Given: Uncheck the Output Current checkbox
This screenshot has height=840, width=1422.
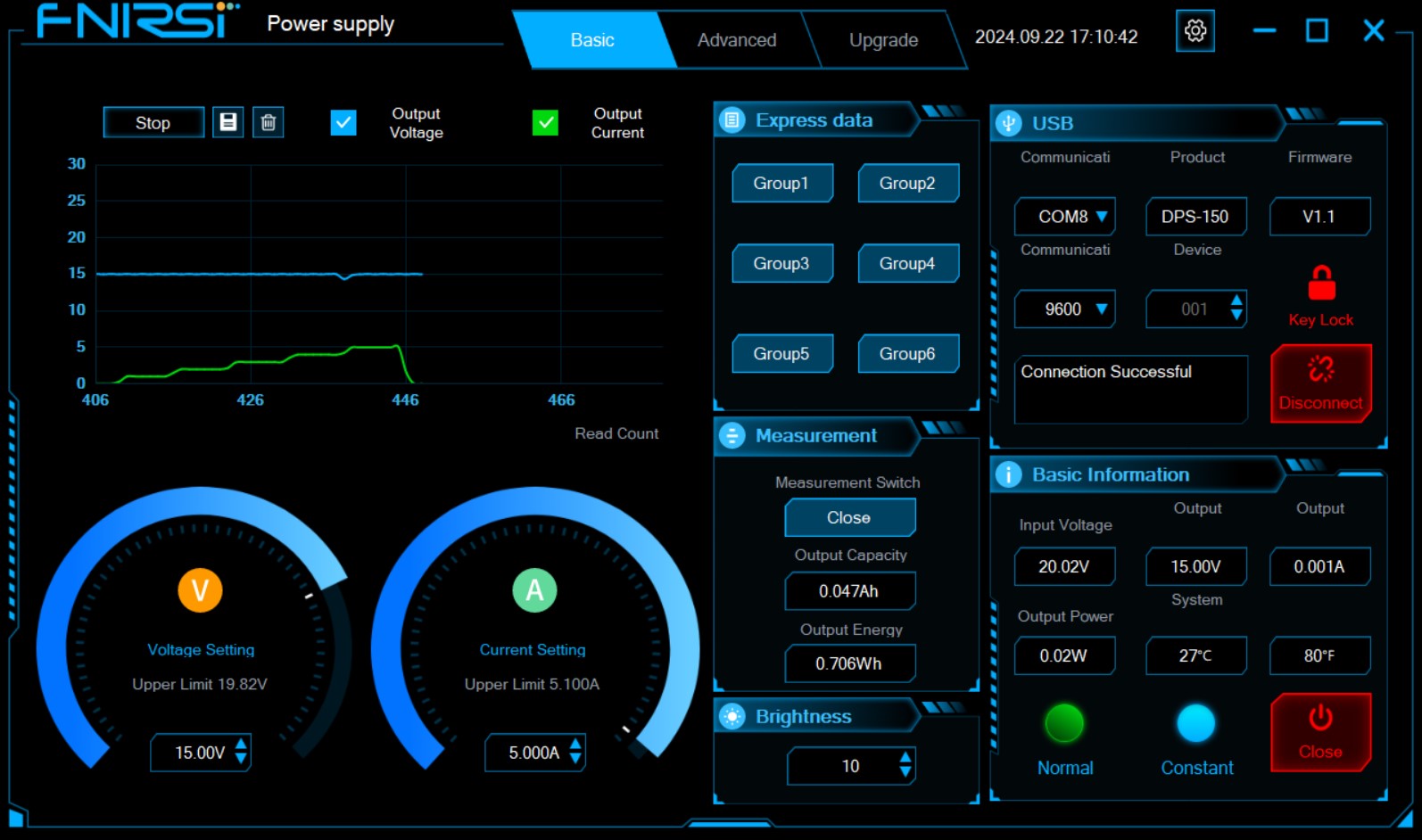Looking at the screenshot, I should click(x=545, y=123).
